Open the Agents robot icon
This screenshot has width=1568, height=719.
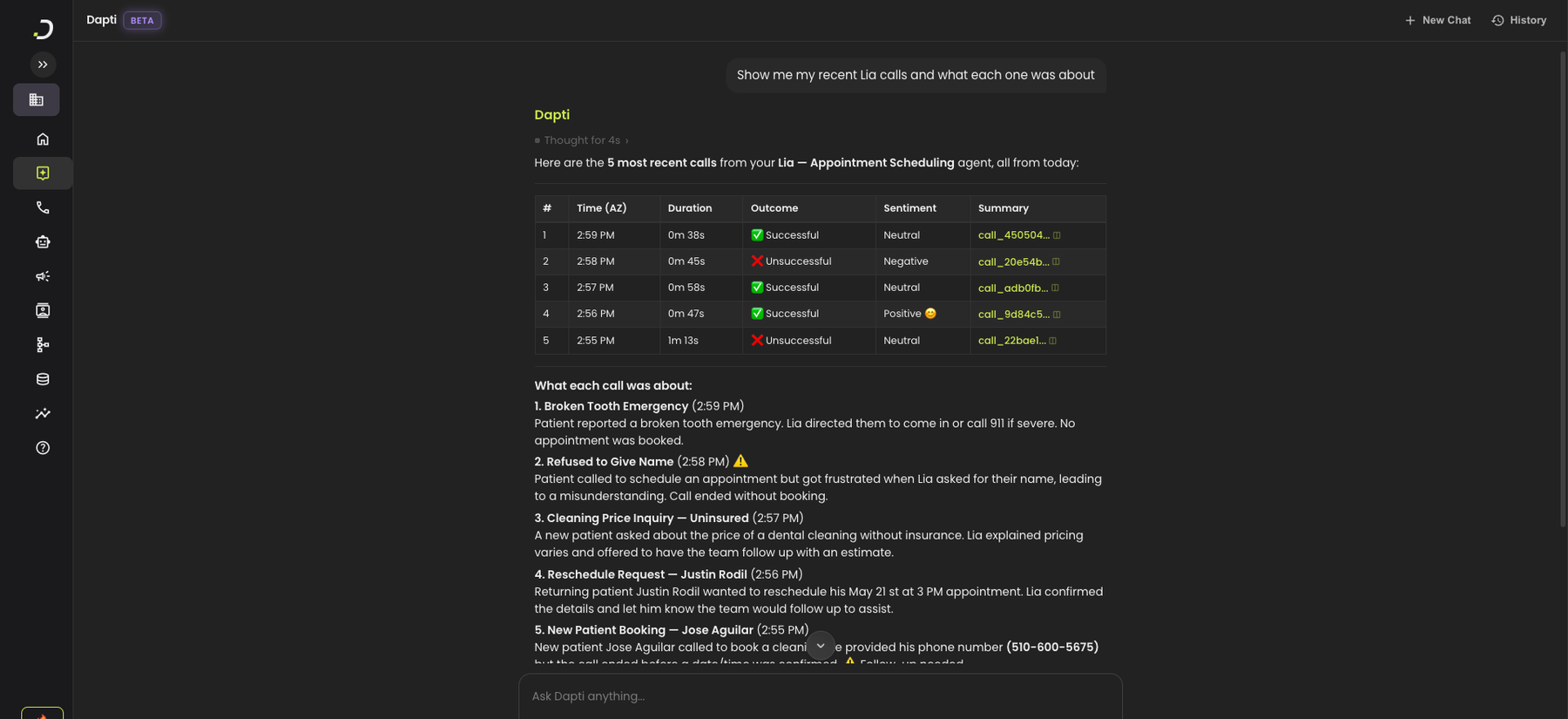[x=43, y=241]
